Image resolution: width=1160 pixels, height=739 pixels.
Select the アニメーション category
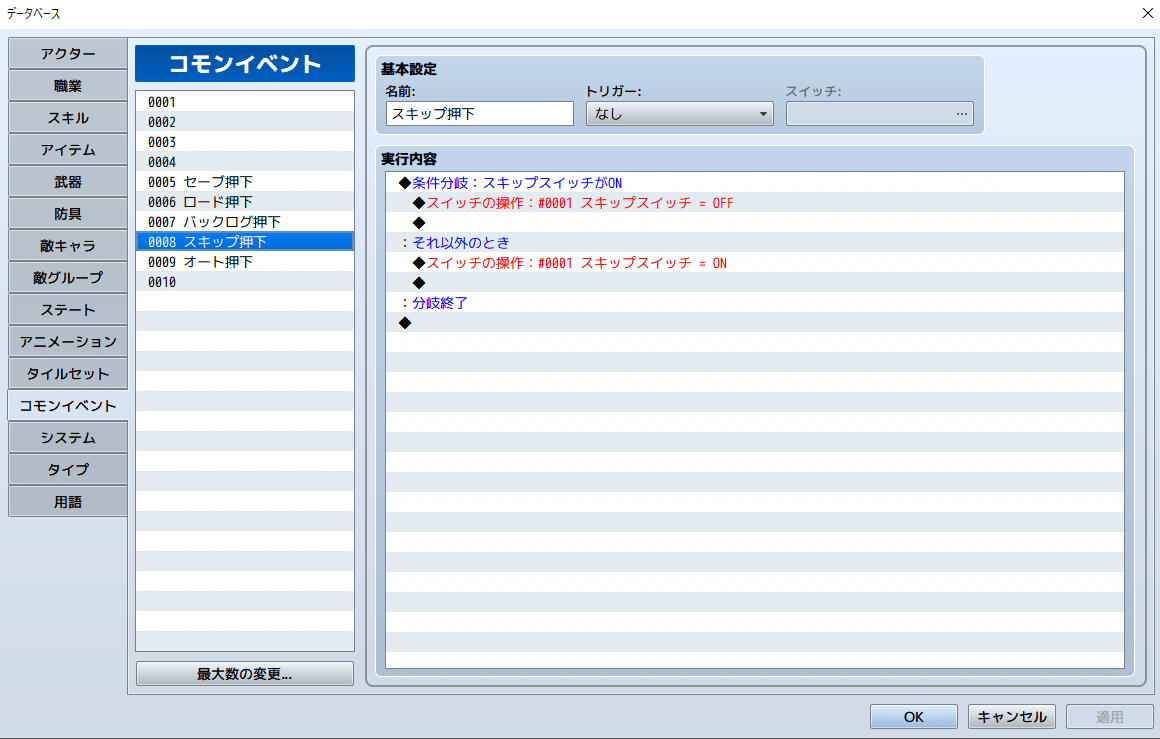(x=67, y=341)
